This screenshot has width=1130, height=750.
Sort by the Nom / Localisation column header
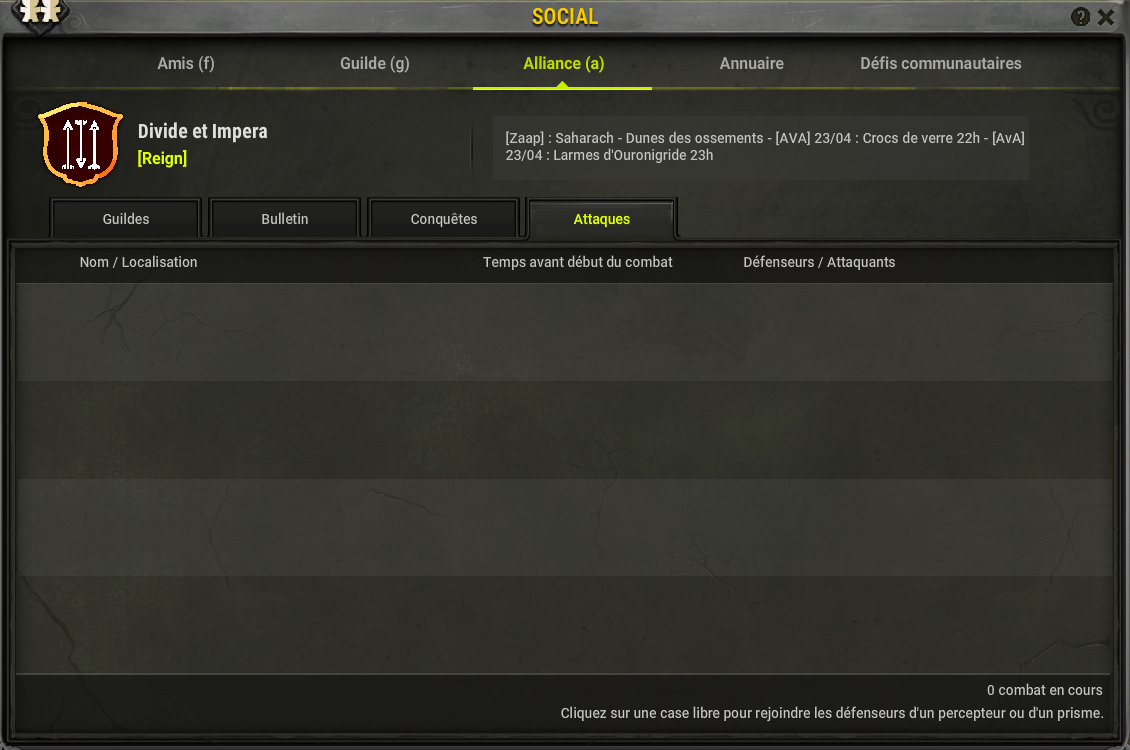pyautogui.click(x=138, y=262)
